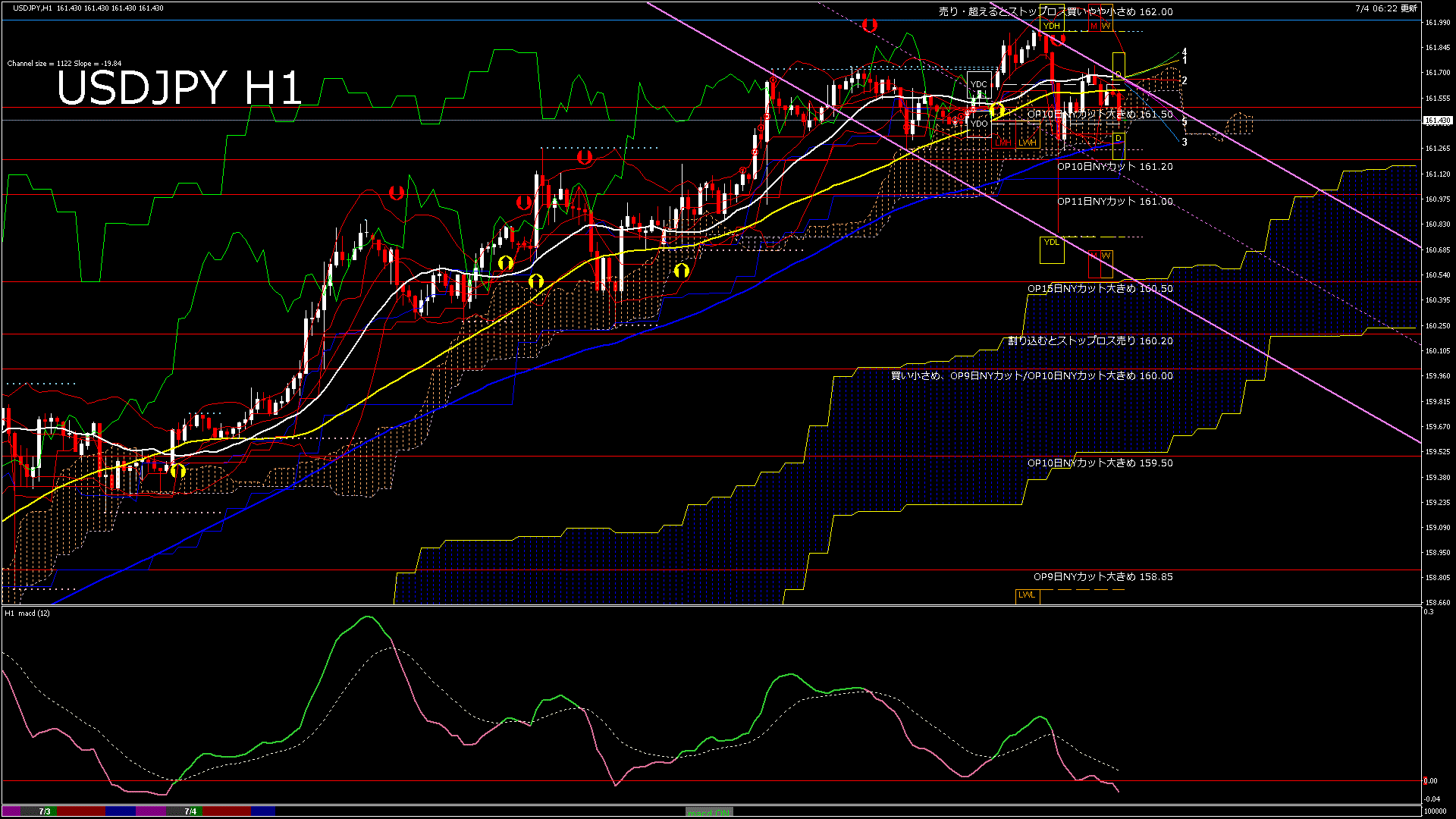Click the Channel size = 1122 Slope text
The image size is (1456, 819).
(x=64, y=64)
